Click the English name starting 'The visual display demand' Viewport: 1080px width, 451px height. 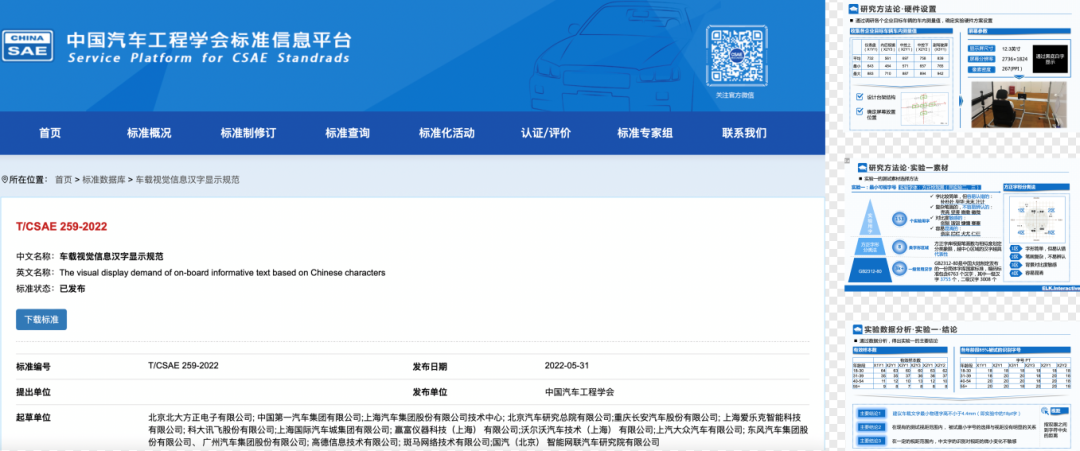tap(222, 273)
